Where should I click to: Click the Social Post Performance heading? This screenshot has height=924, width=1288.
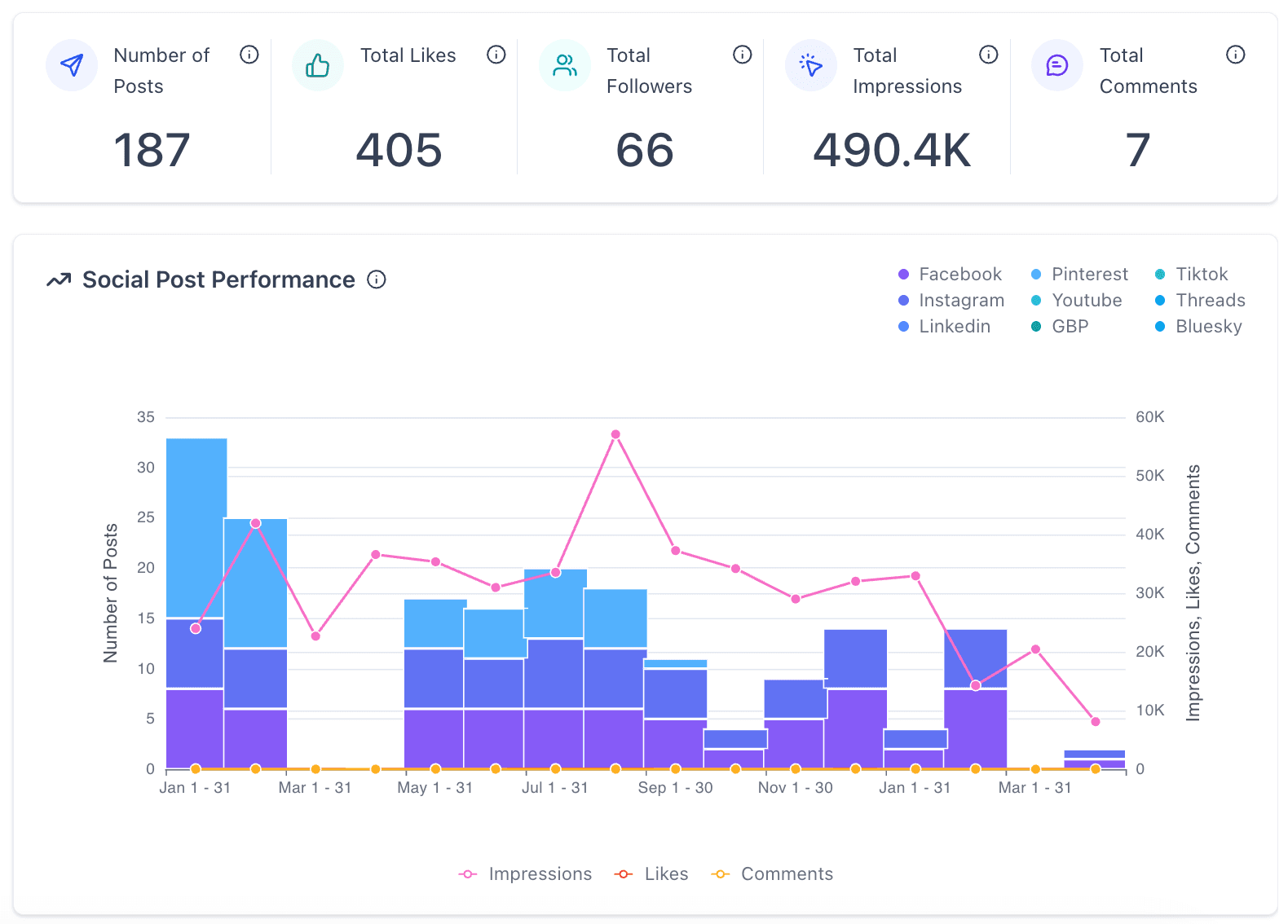pos(218,279)
